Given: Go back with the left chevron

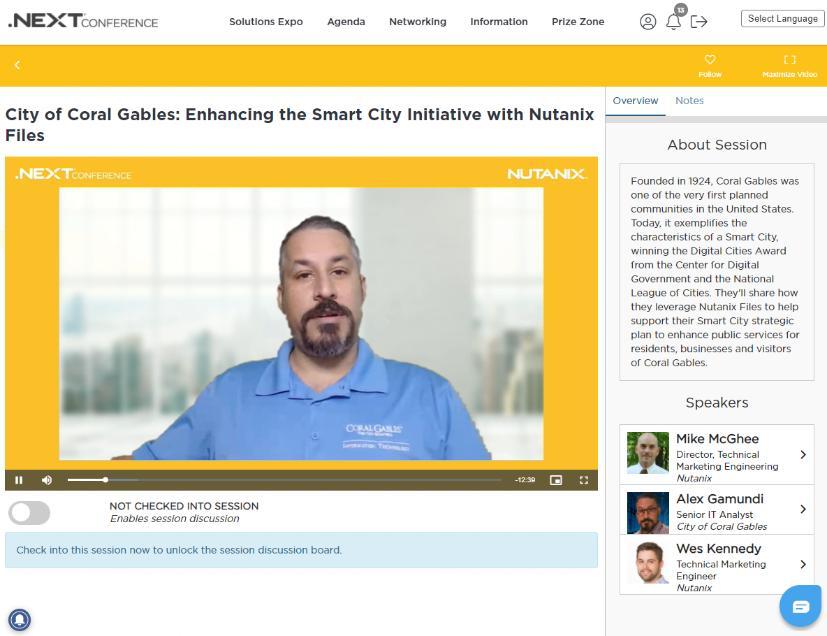Looking at the screenshot, I should pos(17,65).
